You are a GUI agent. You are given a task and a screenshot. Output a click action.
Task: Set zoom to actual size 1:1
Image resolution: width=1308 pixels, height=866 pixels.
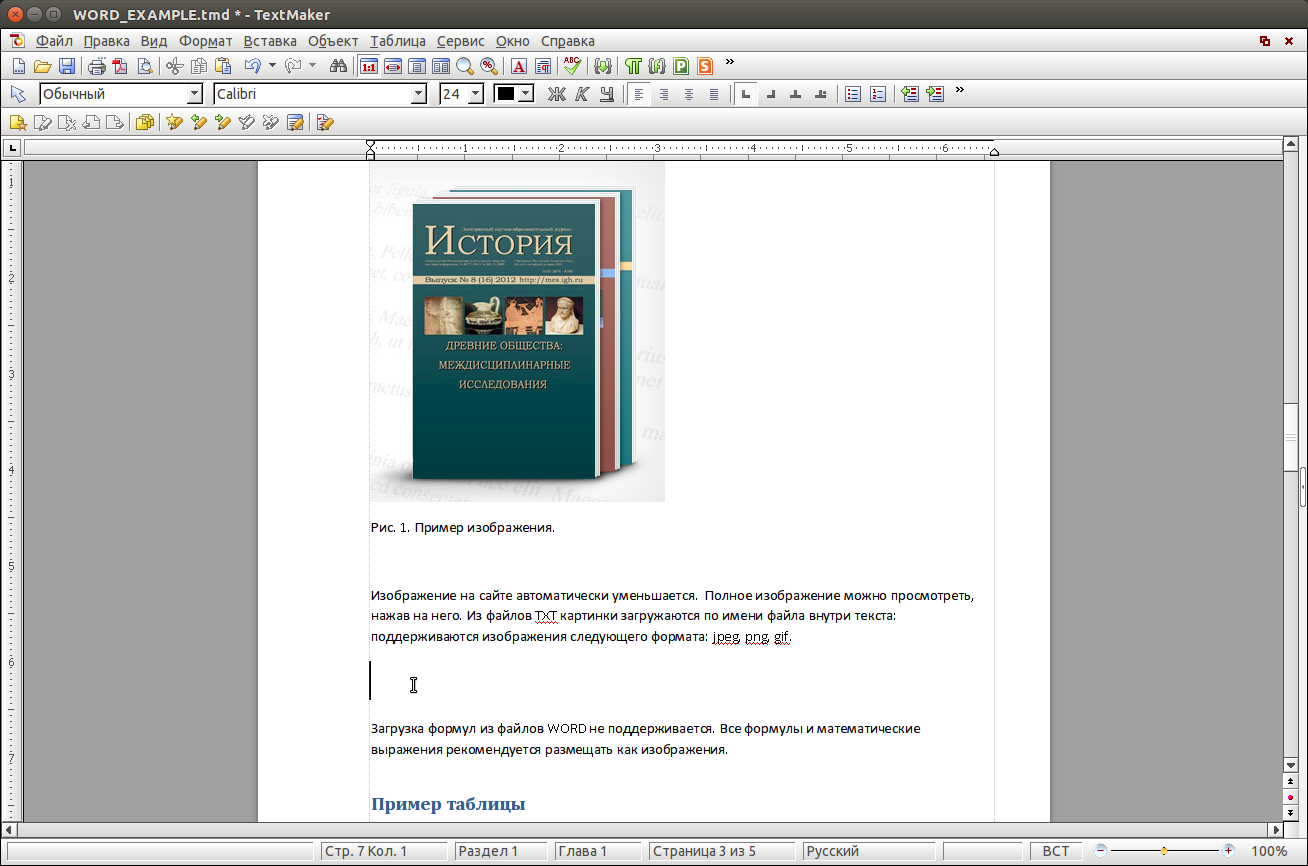(x=368, y=67)
